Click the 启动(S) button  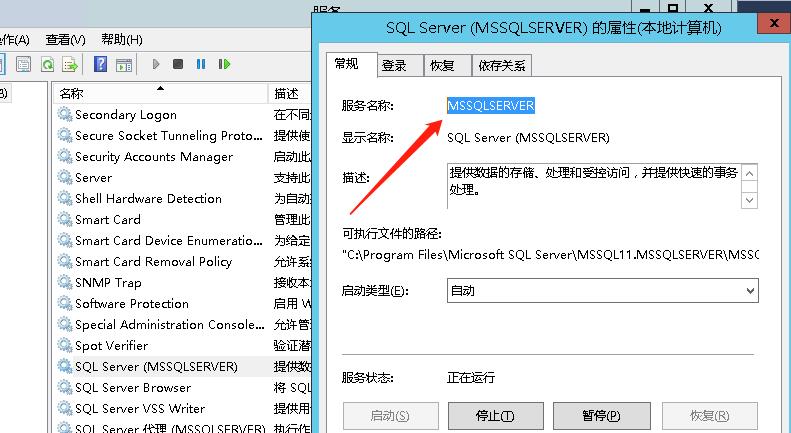pos(390,416)
